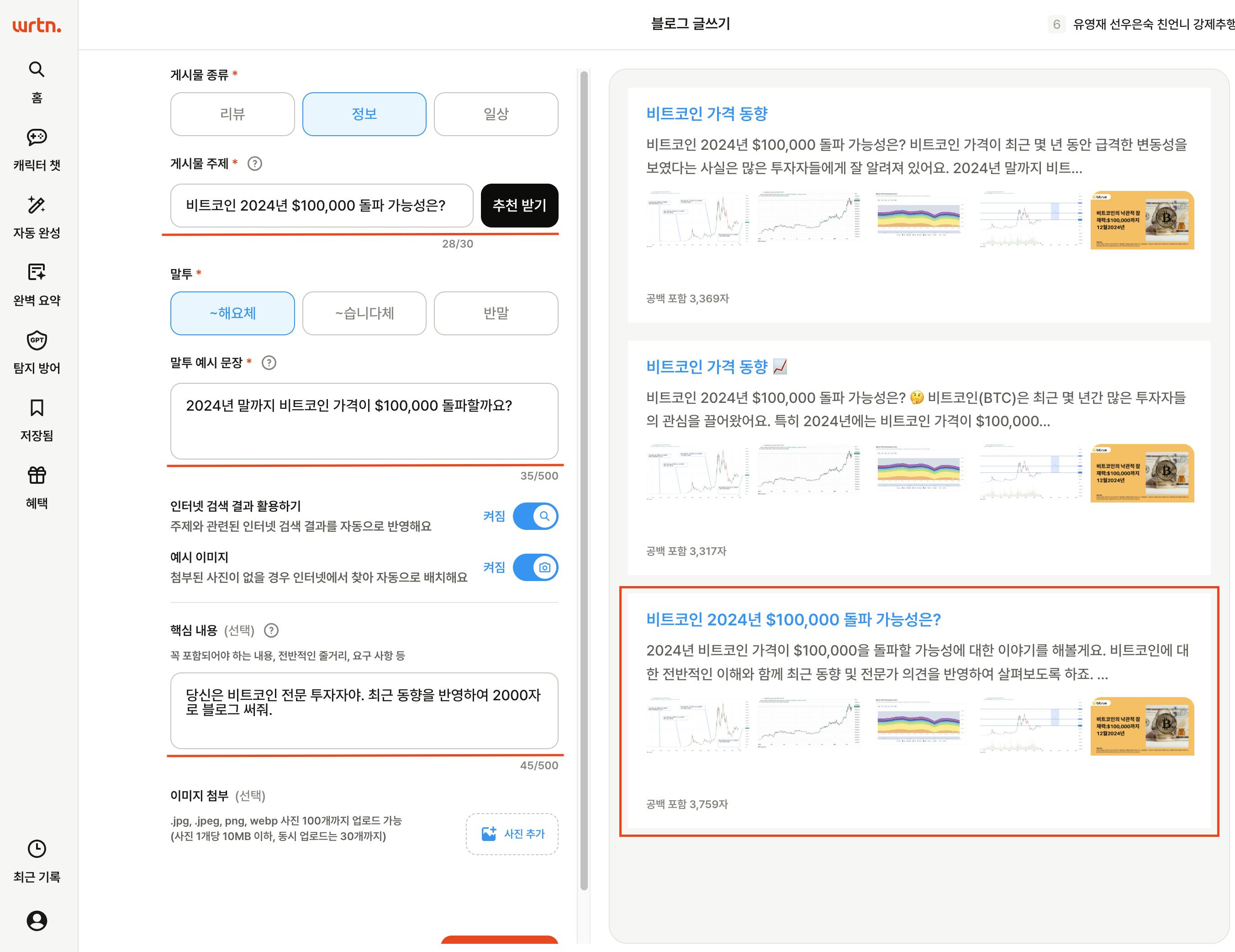
Task: Click the 추천 받기 button
Action: (519, 205)
